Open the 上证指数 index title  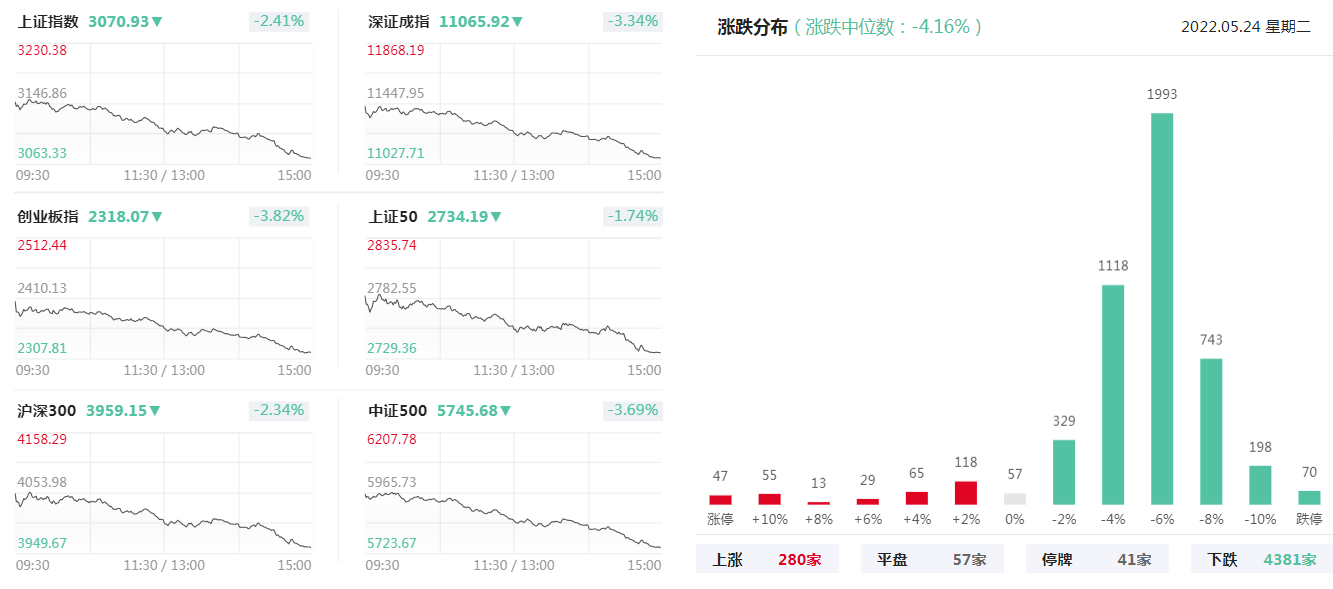click(x=48, y=21)
